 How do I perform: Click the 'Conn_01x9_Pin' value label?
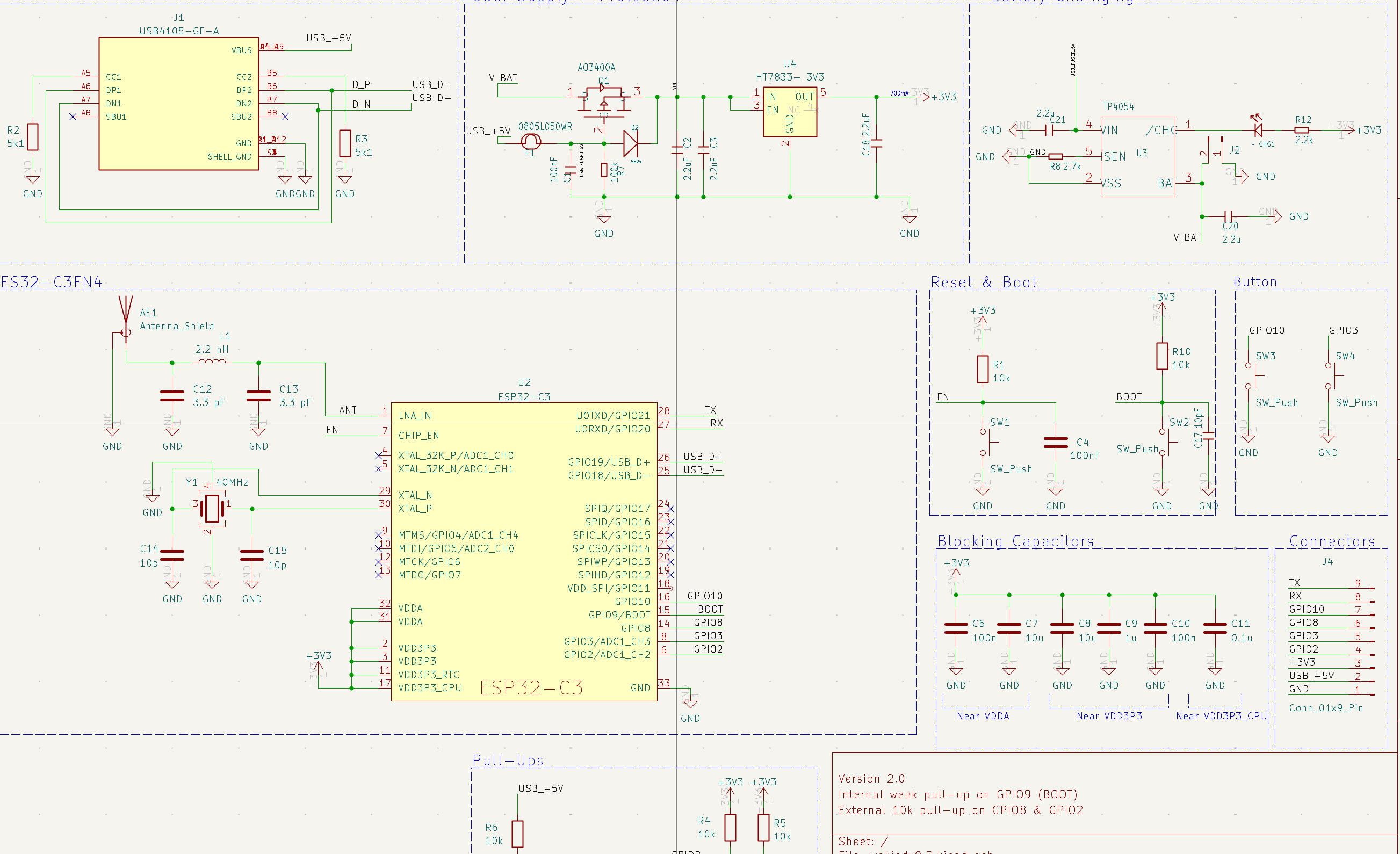tap(1326, 708)
